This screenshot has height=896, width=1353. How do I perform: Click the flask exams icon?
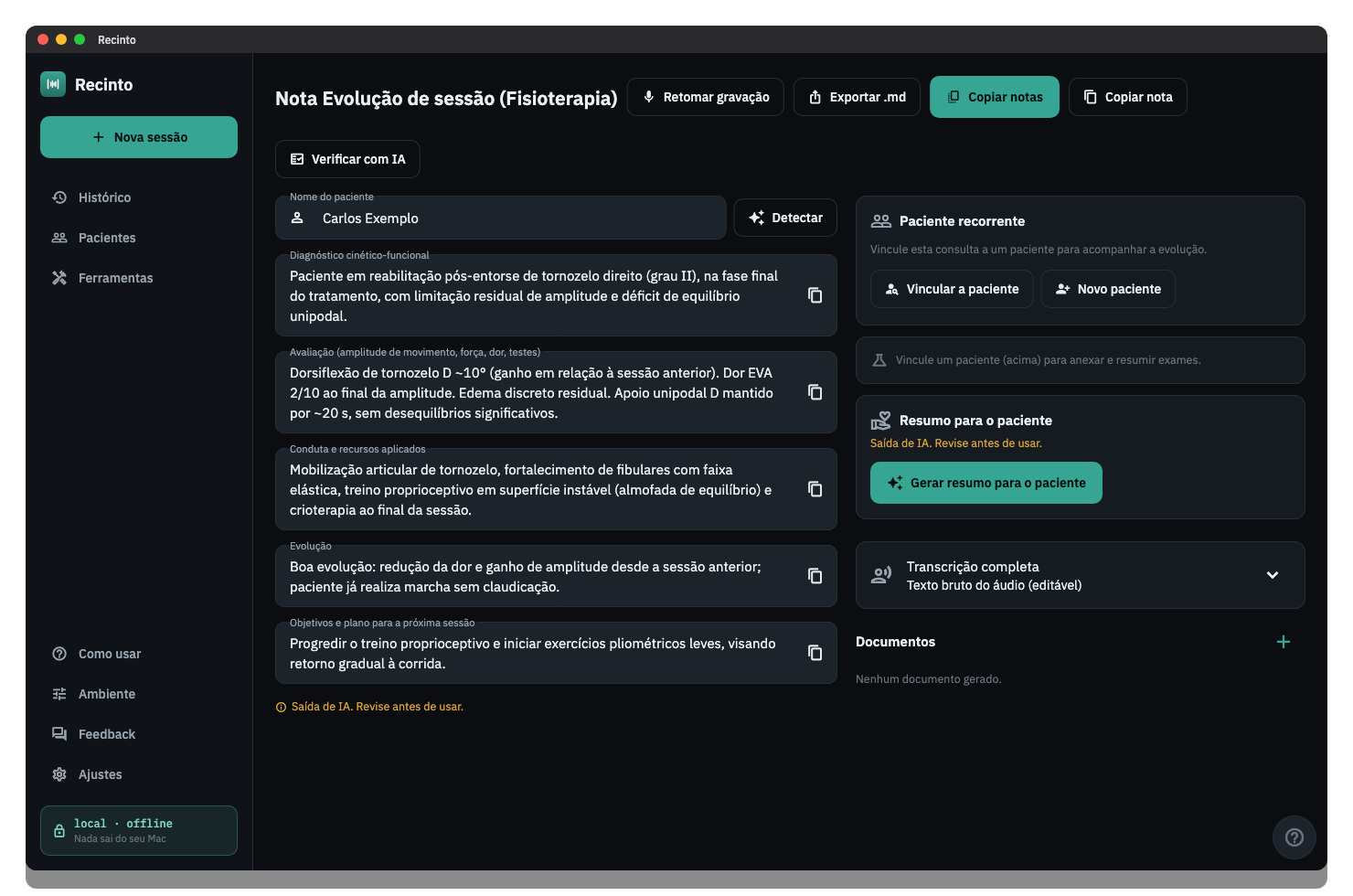[879, 360]
